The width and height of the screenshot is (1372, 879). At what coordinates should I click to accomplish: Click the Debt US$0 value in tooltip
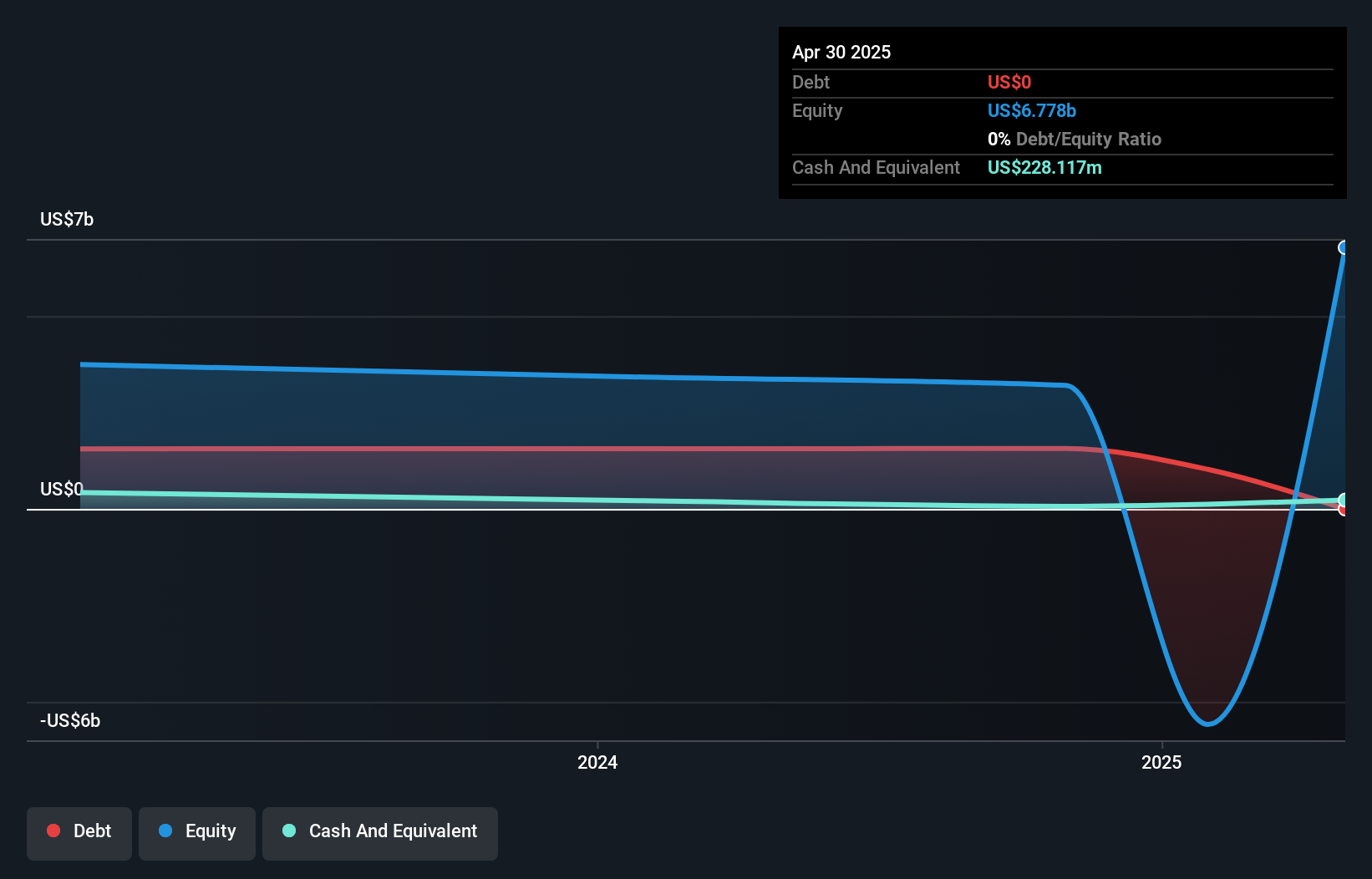point(1009,82)
